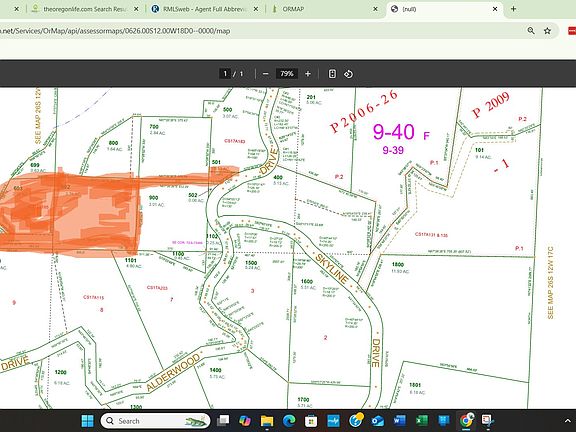Click the SKYLINE road label
Image resolution: width=576 pixels, height=432 pixels.
click(331, 268)
